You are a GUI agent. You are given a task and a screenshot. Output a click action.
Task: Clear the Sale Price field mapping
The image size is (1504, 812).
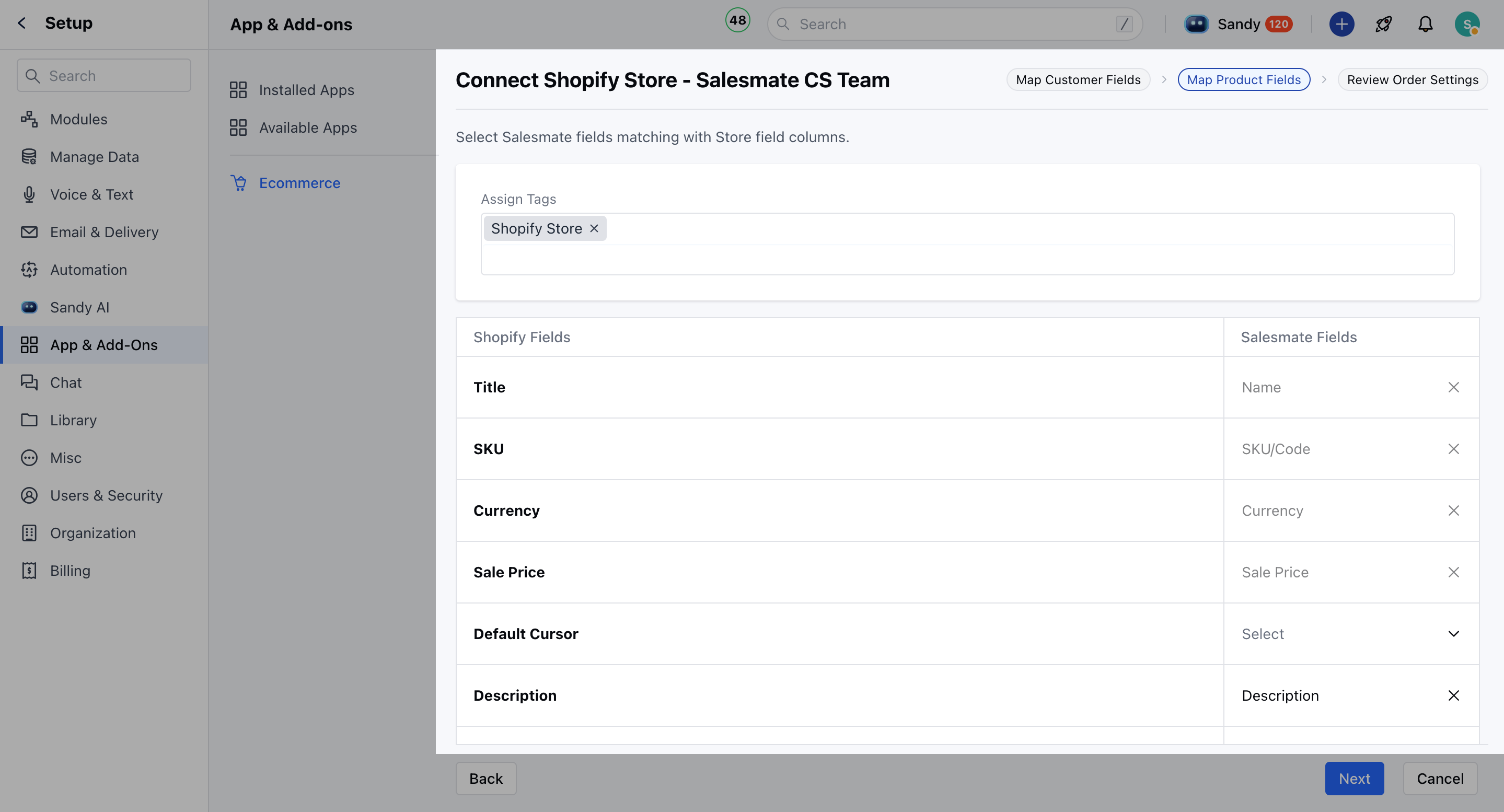pos(1453,572)
